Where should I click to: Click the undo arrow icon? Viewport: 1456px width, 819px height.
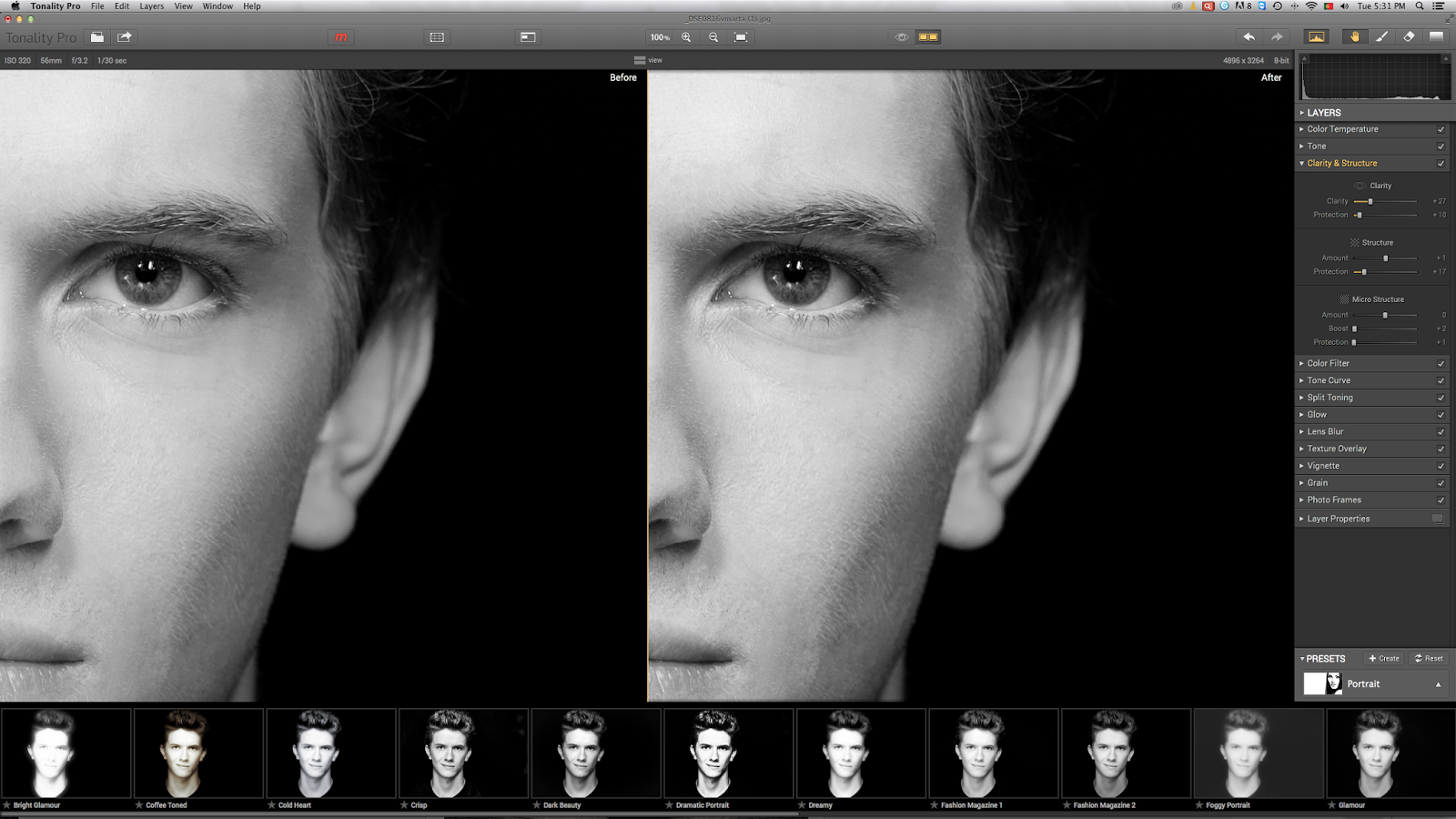coord(1249,37)
